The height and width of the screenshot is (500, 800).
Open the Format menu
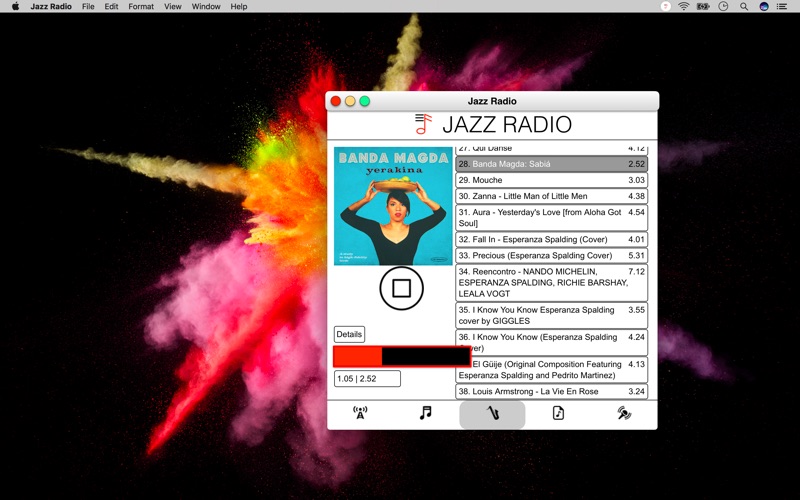pyautogui.click(x=141, y=6)
